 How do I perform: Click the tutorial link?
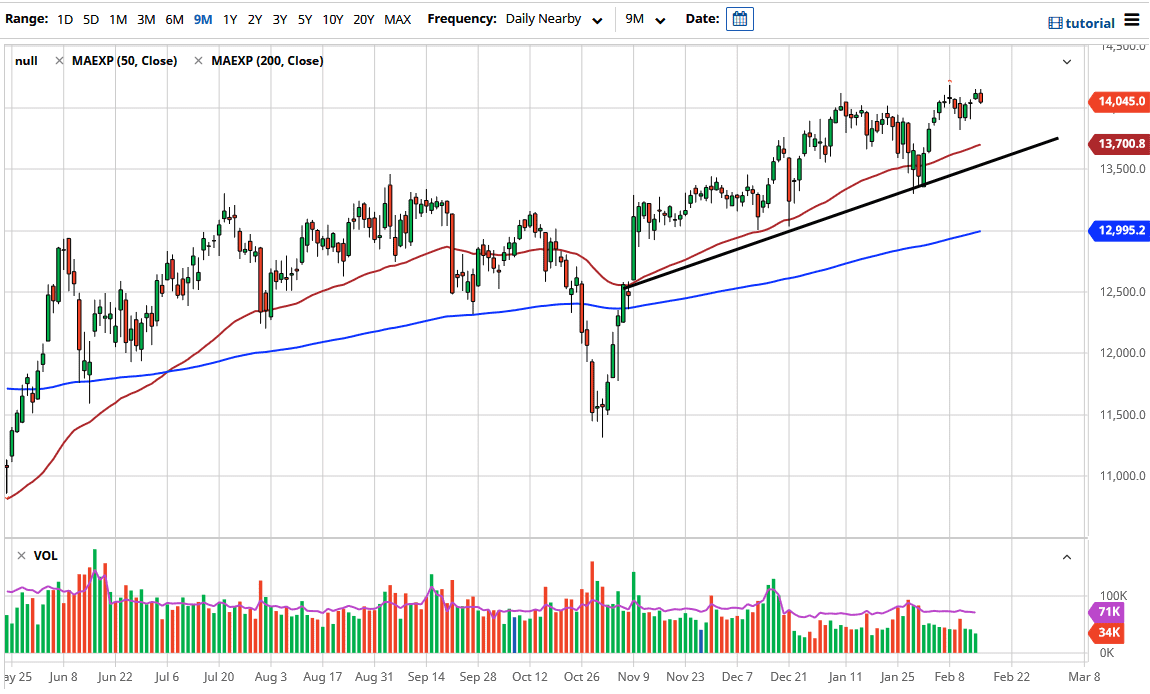coord(1088,23)
